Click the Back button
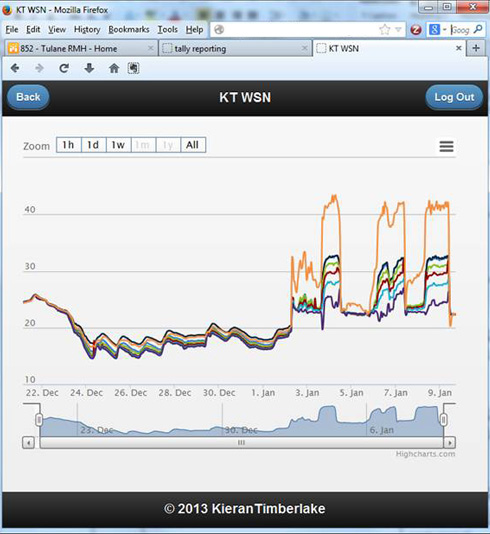 coord(28,97)
